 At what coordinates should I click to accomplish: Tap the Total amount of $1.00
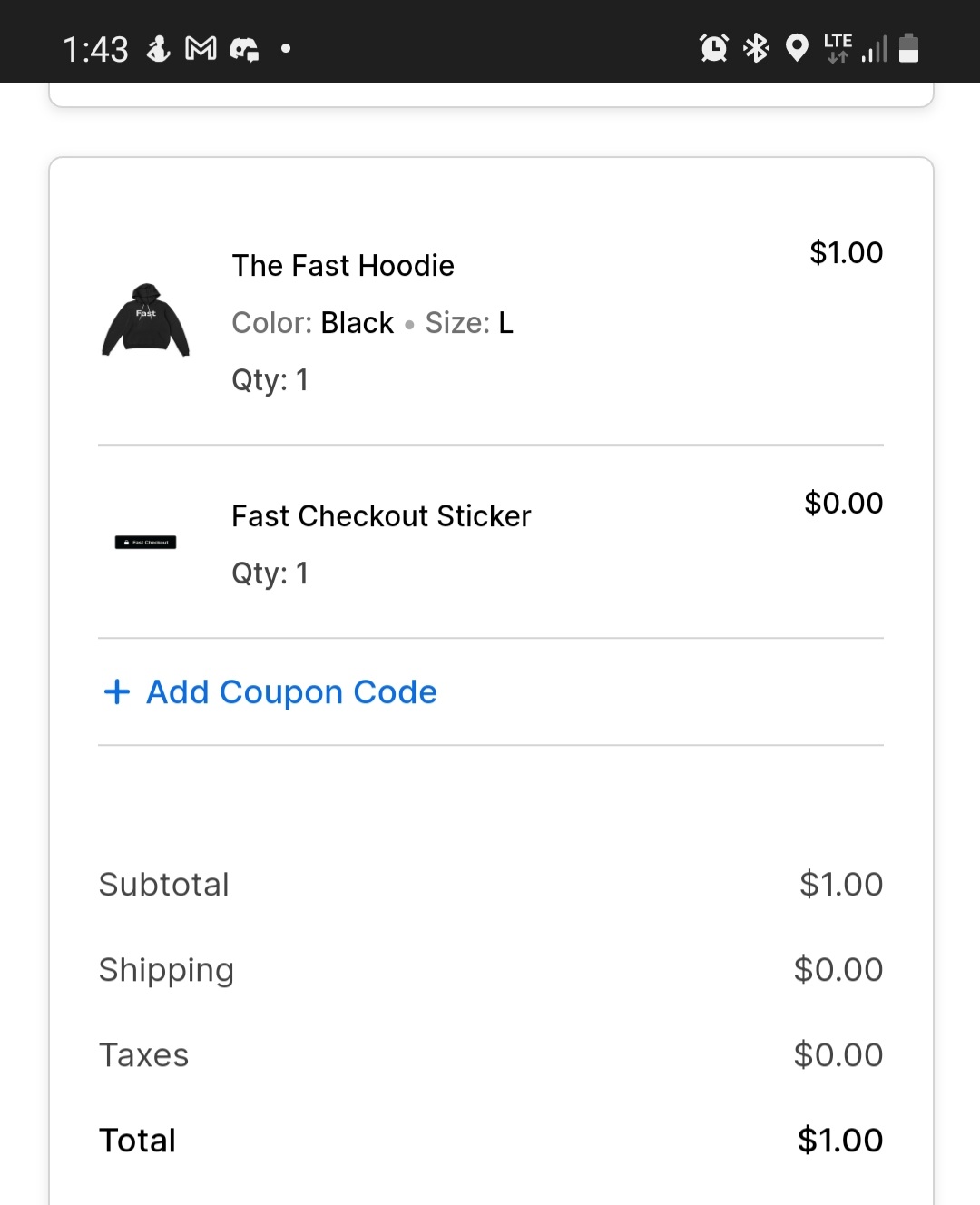[839, 1141]
